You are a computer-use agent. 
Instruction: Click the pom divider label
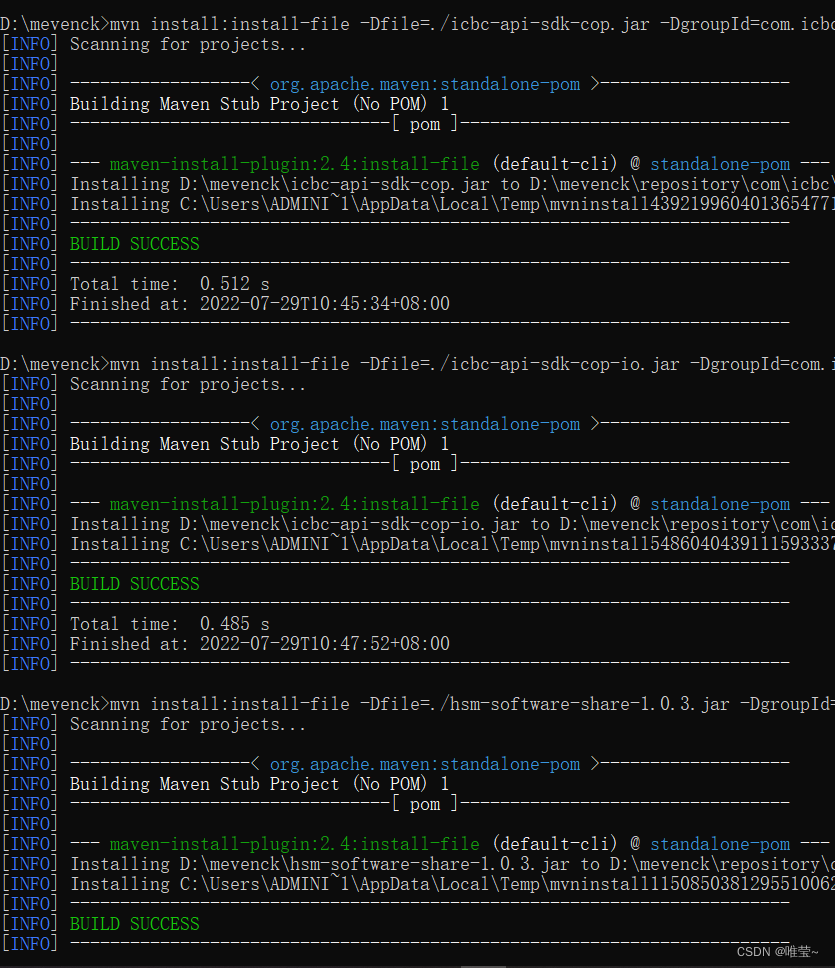point(424,123)
